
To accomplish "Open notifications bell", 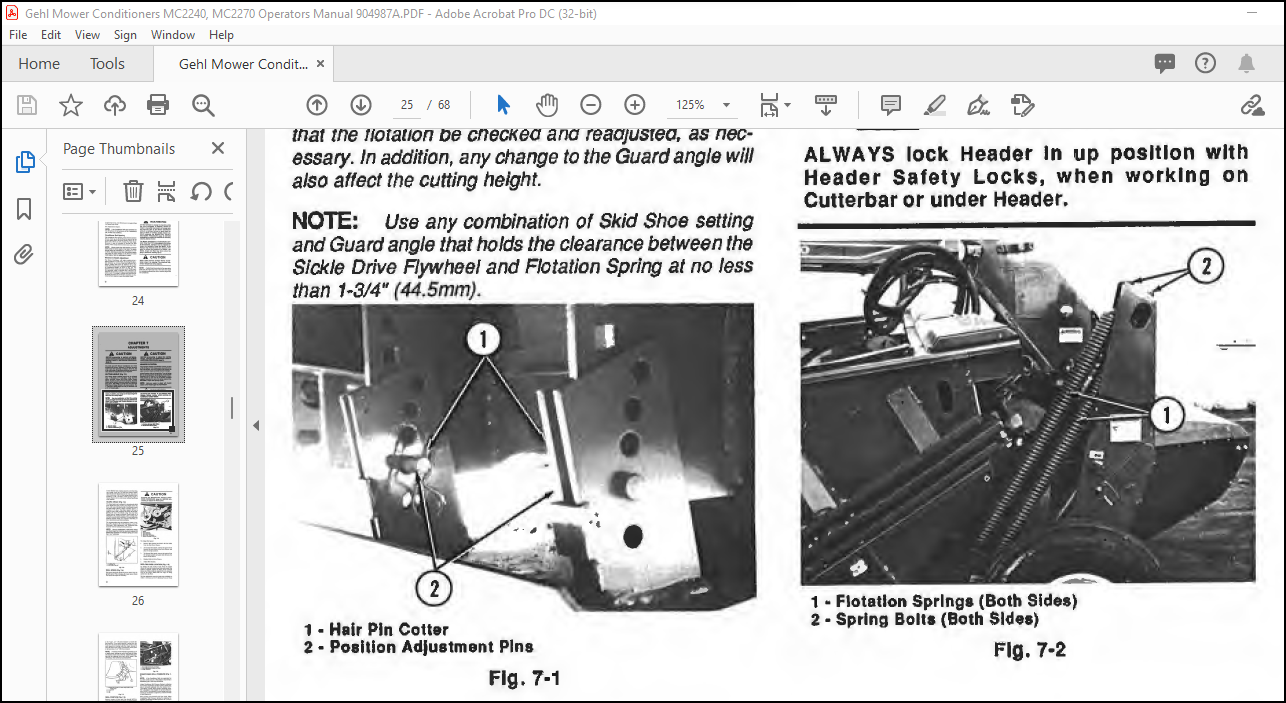I will [1246, 63].
